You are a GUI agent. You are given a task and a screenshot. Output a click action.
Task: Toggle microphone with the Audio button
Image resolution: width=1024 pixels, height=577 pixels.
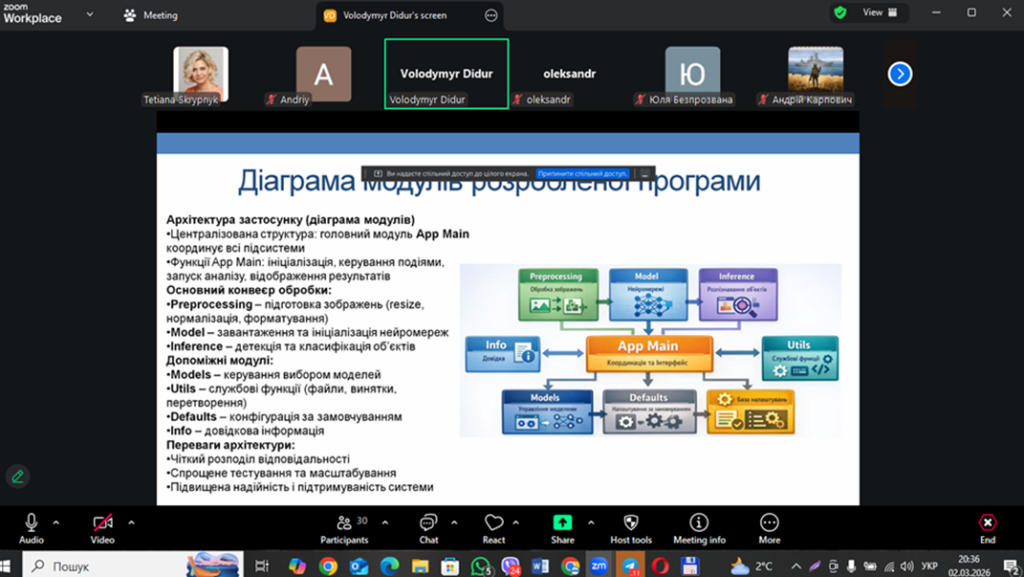tap(31, 523)
